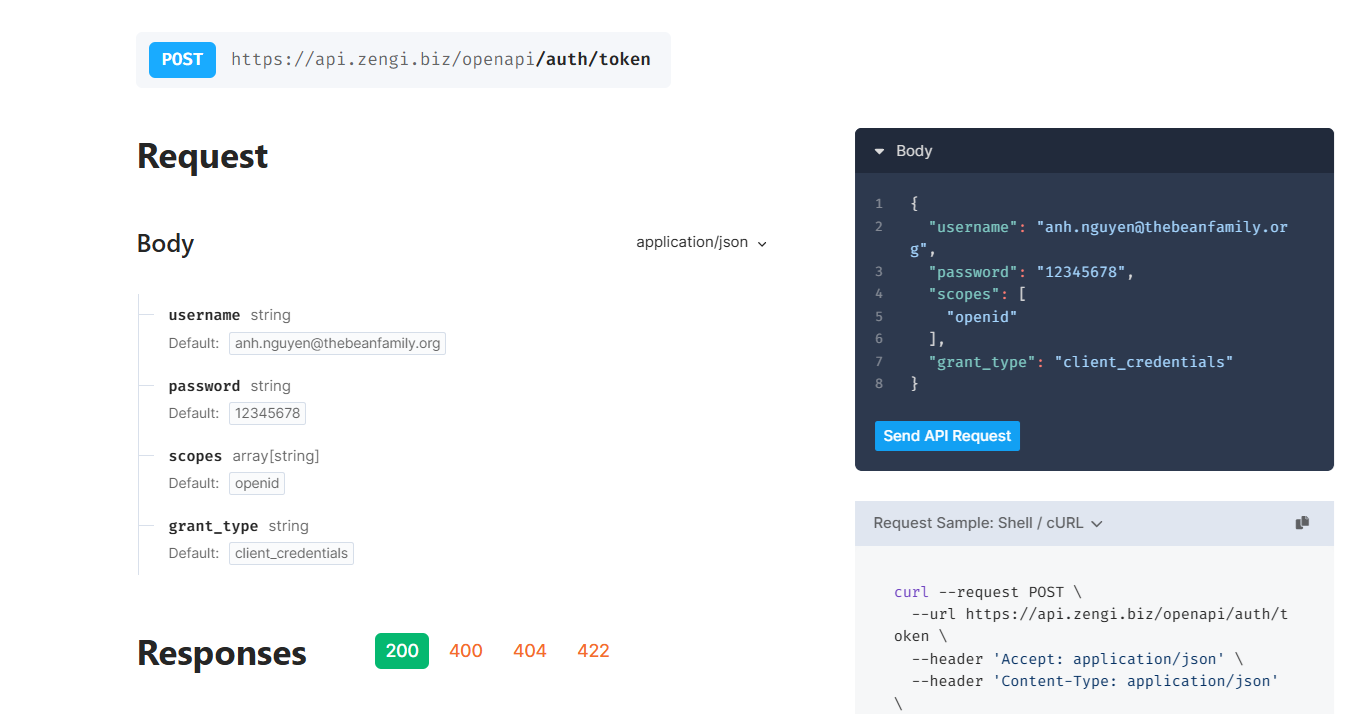
Task: Click "openid" value in JSON editor
Action: (982, 317)
